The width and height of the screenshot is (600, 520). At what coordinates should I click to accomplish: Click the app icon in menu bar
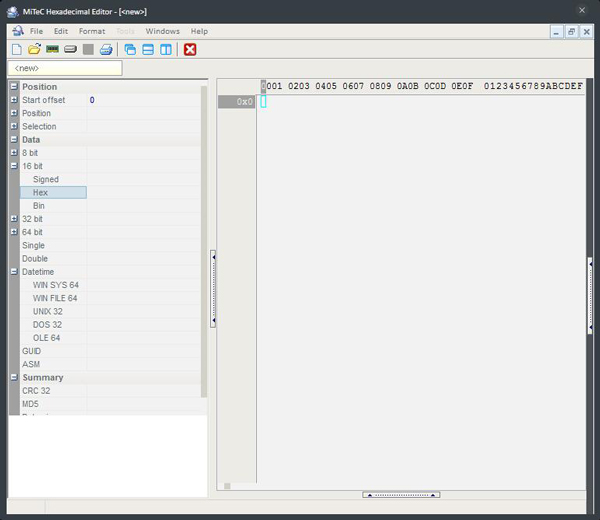[x=17, y=31]
